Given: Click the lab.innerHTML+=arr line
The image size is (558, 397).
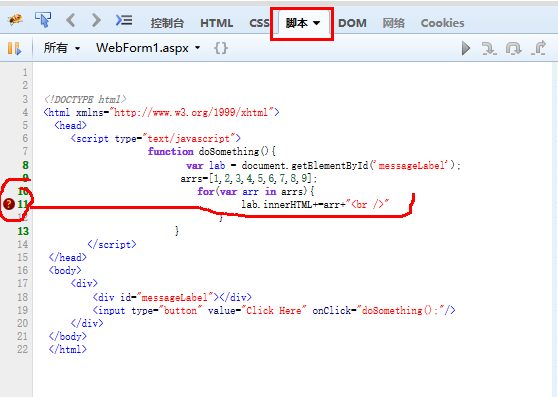Looking at the screenshot, I should coord(315,205).
